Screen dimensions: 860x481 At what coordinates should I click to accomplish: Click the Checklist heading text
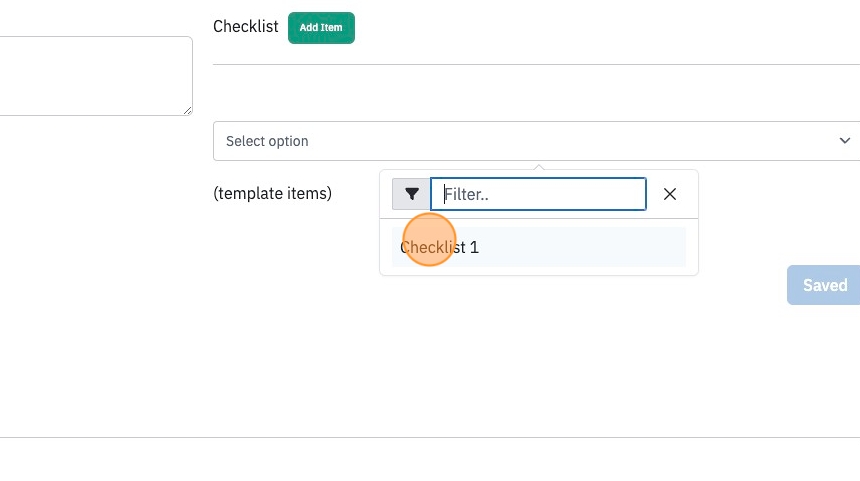(246, 26)
